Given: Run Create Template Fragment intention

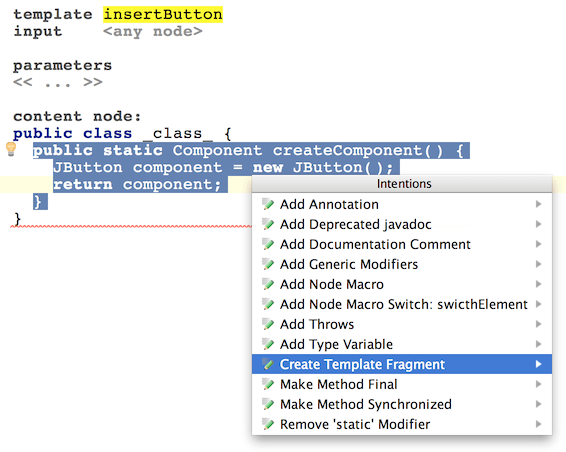Looking at the screenshot, I should pyautogui.click(x=402, y=364).
